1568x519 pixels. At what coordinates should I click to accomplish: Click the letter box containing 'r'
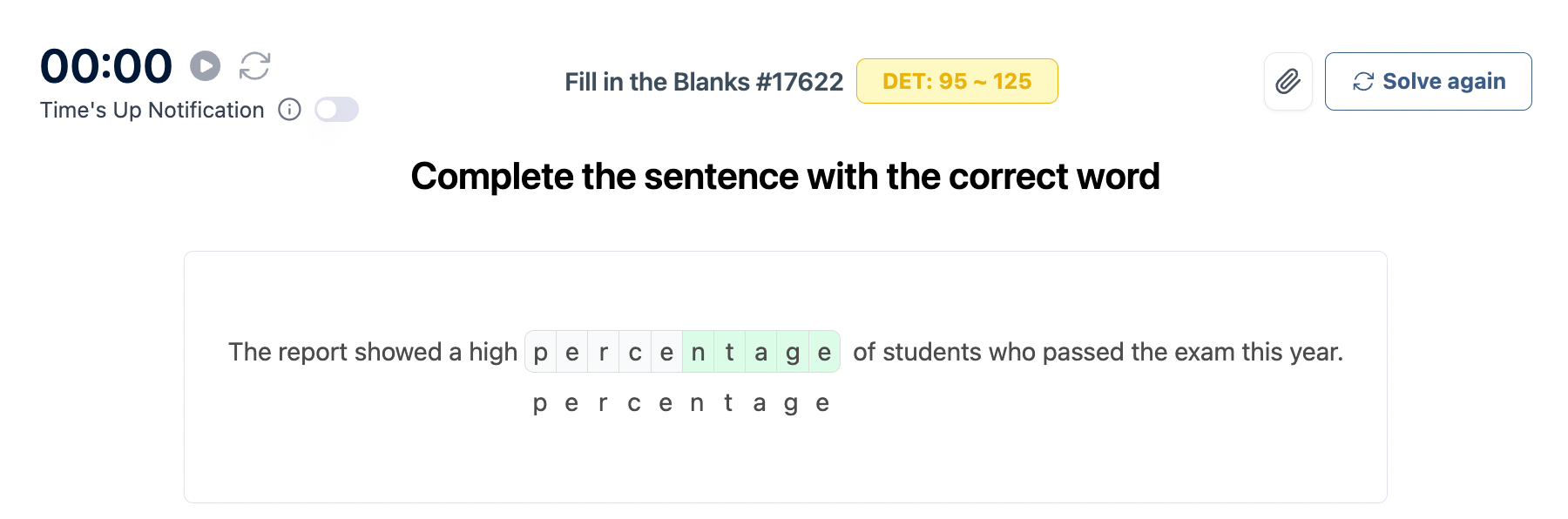pos(604,352)
